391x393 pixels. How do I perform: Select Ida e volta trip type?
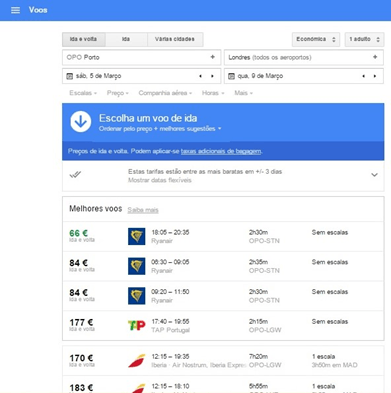click(84, 39)
